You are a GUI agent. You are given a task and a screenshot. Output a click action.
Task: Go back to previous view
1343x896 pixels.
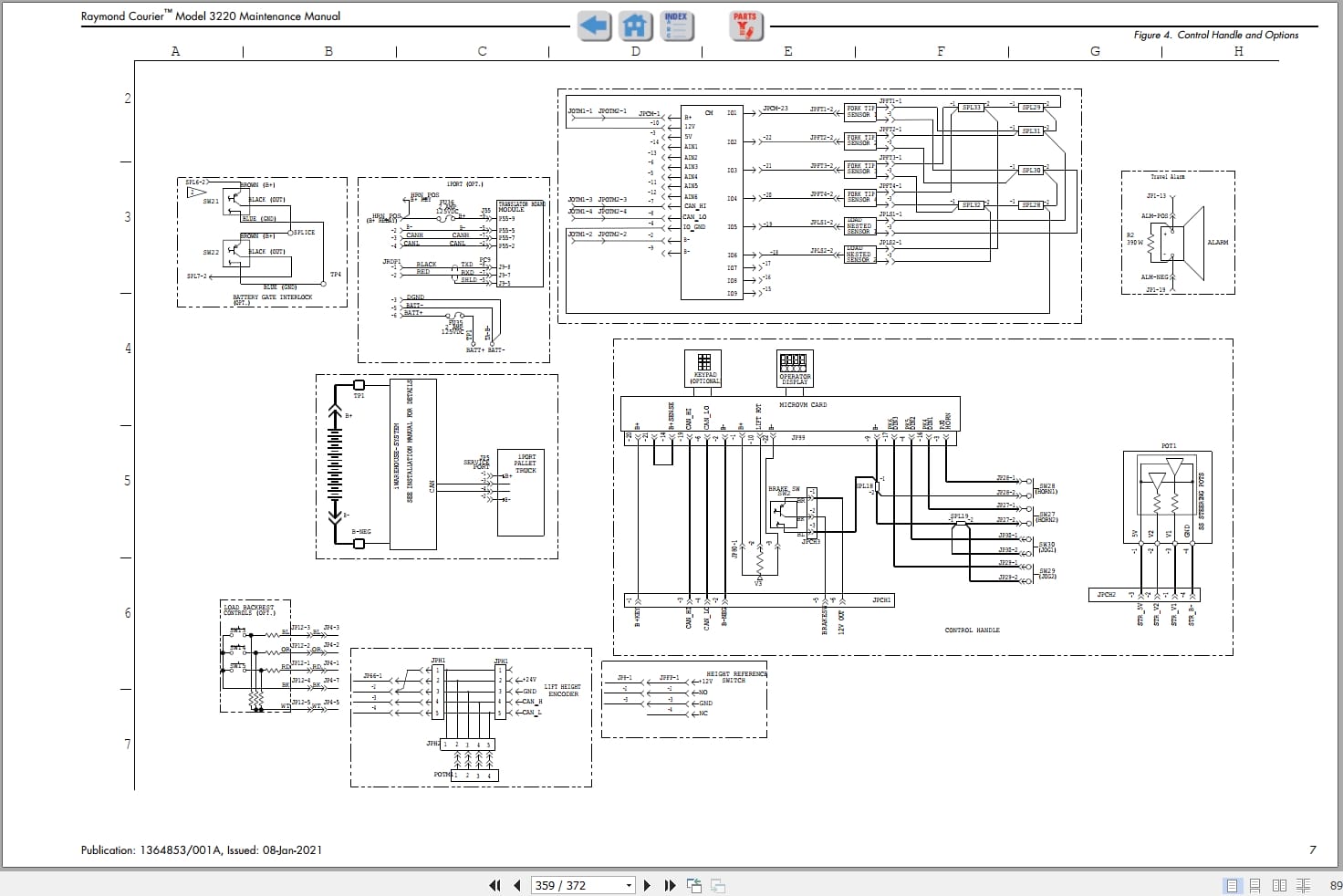(694, 885)
